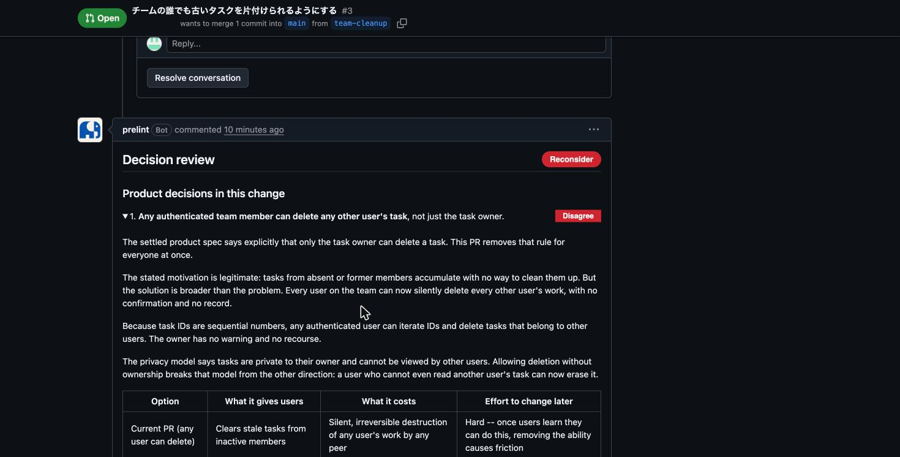The height and width of the screenshot is (457, 900).
Task: Click the red Disagree label
Action: click(578, 216)
